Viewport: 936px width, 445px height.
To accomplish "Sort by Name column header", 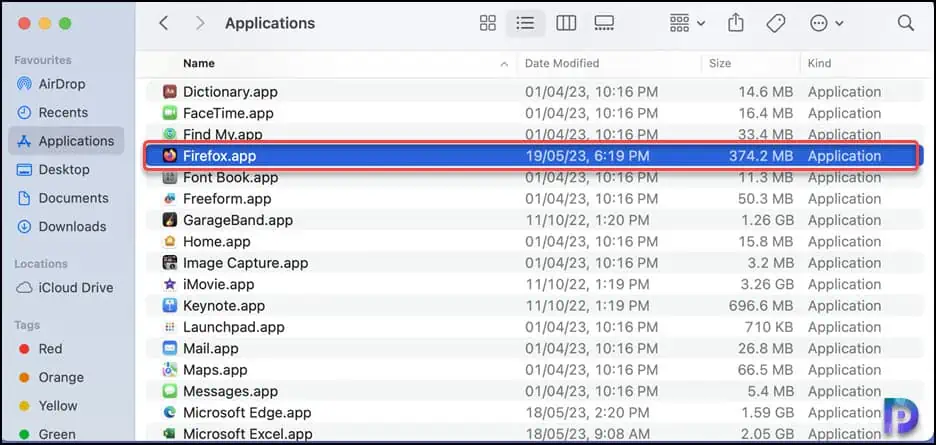I will click(x=199, y=63).
